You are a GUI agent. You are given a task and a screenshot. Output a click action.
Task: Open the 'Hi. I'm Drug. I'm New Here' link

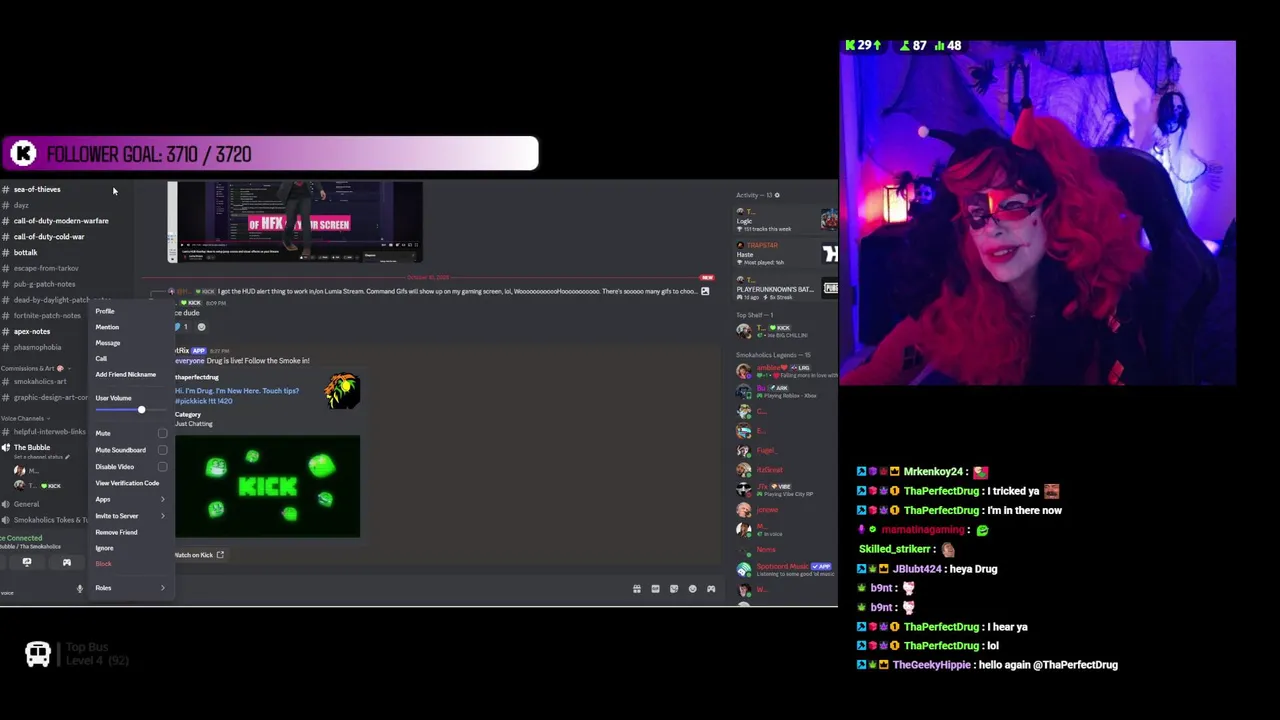[x=237, y=395]
